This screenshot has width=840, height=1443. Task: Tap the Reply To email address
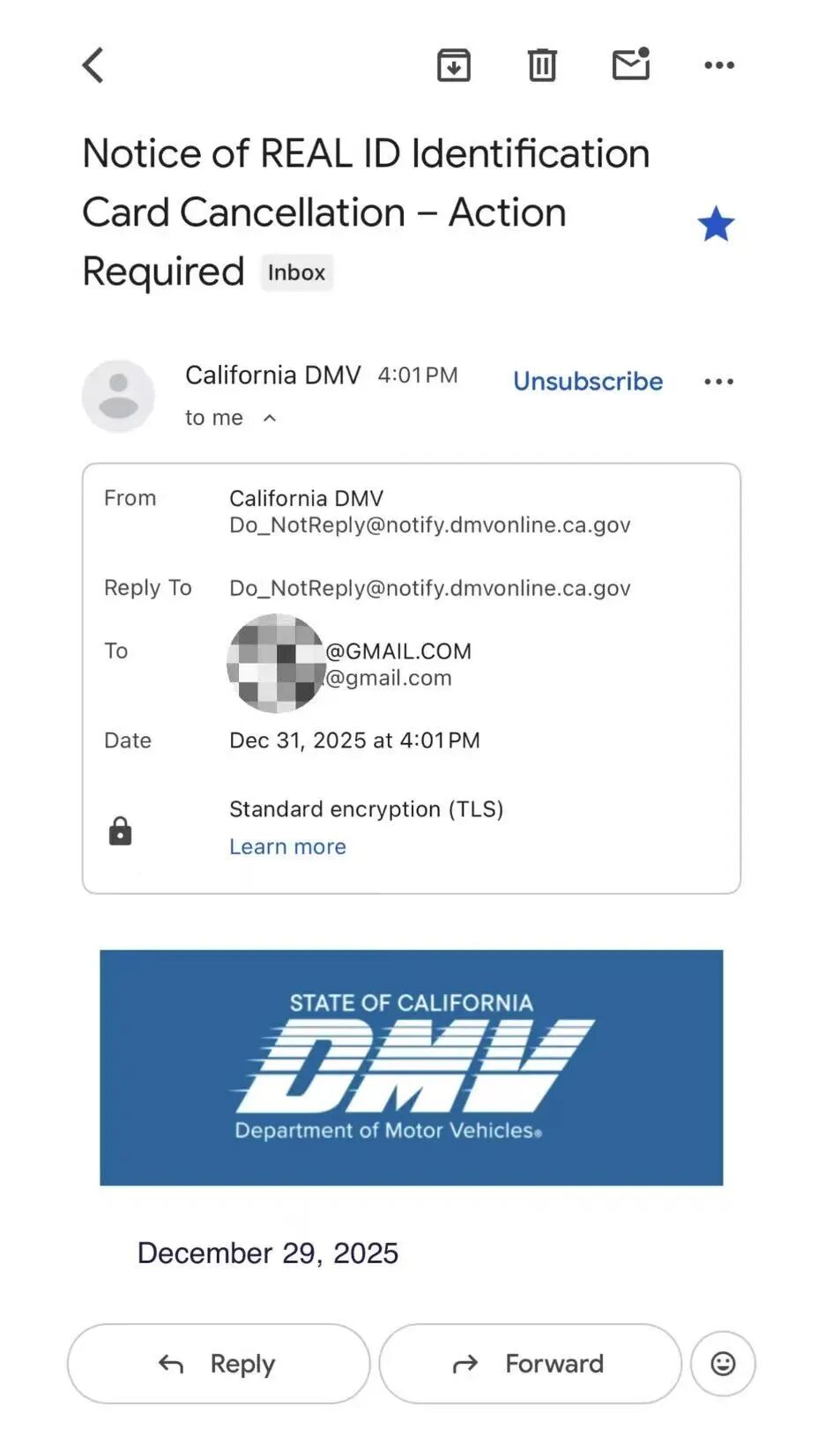[x=429, y=589]
